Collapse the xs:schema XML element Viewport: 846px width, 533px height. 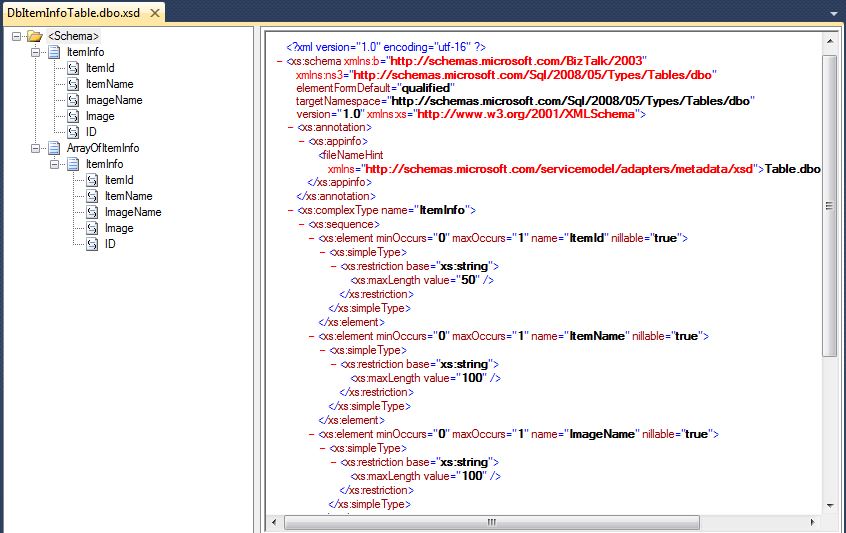(279, 62)
